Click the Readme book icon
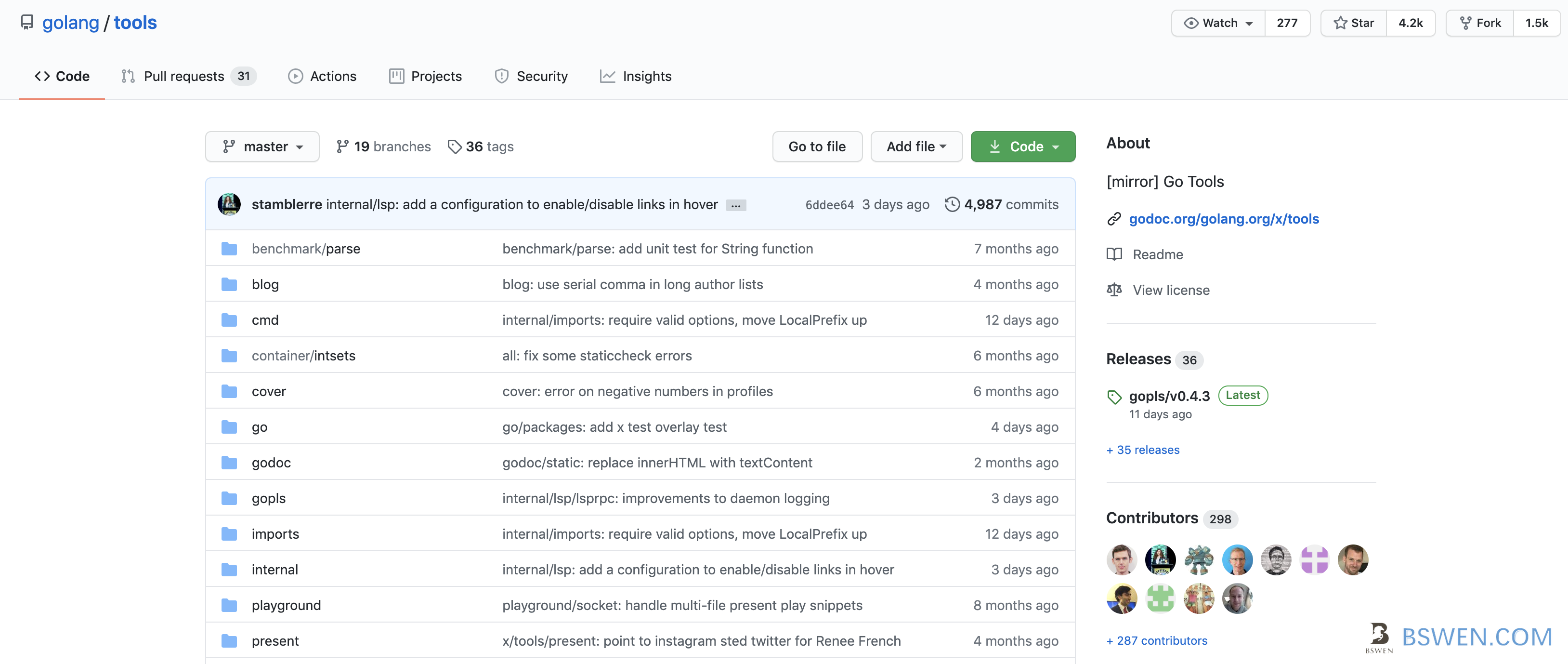 (1114, 254)
